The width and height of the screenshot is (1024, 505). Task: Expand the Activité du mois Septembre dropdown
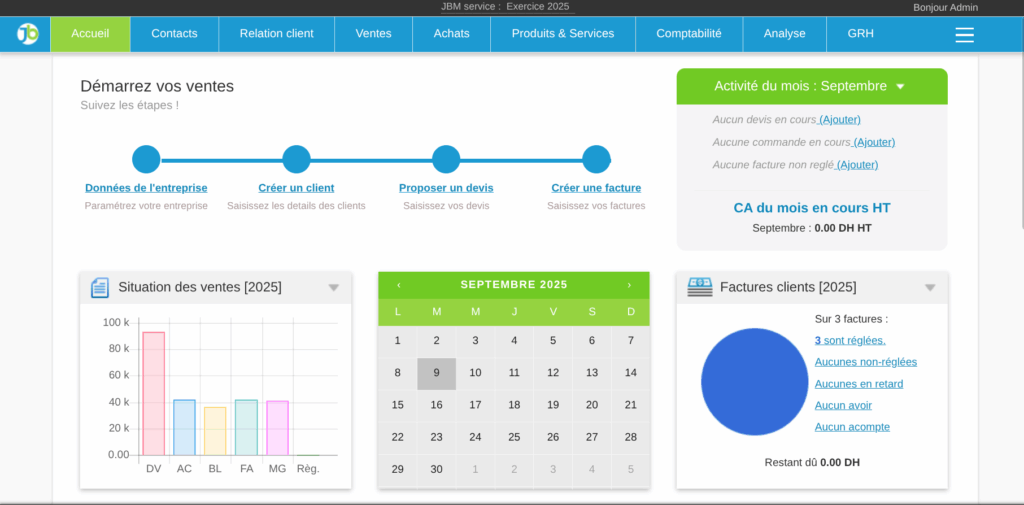click(900, 87)
